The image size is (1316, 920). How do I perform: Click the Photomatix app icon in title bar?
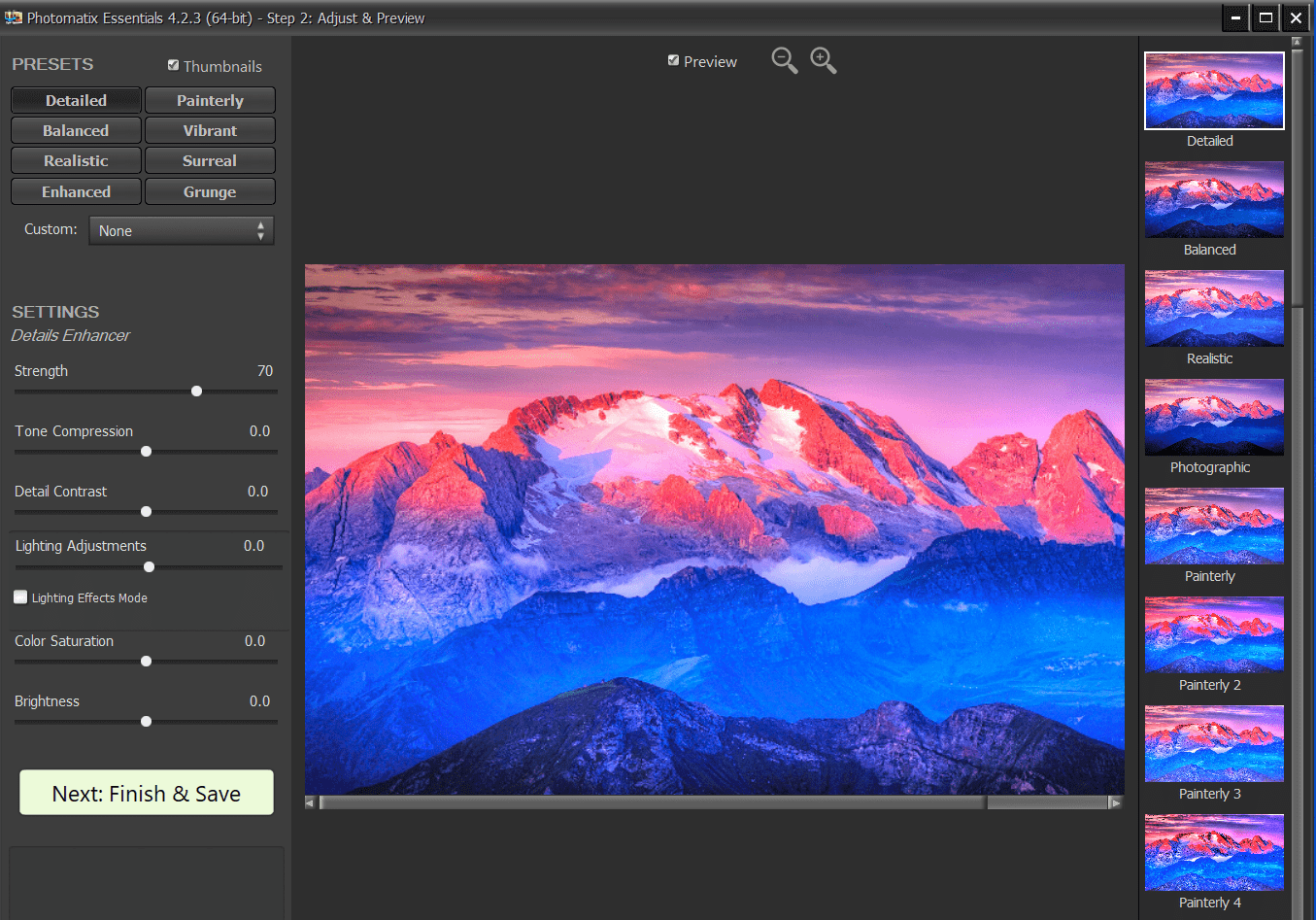click(14, 17)
